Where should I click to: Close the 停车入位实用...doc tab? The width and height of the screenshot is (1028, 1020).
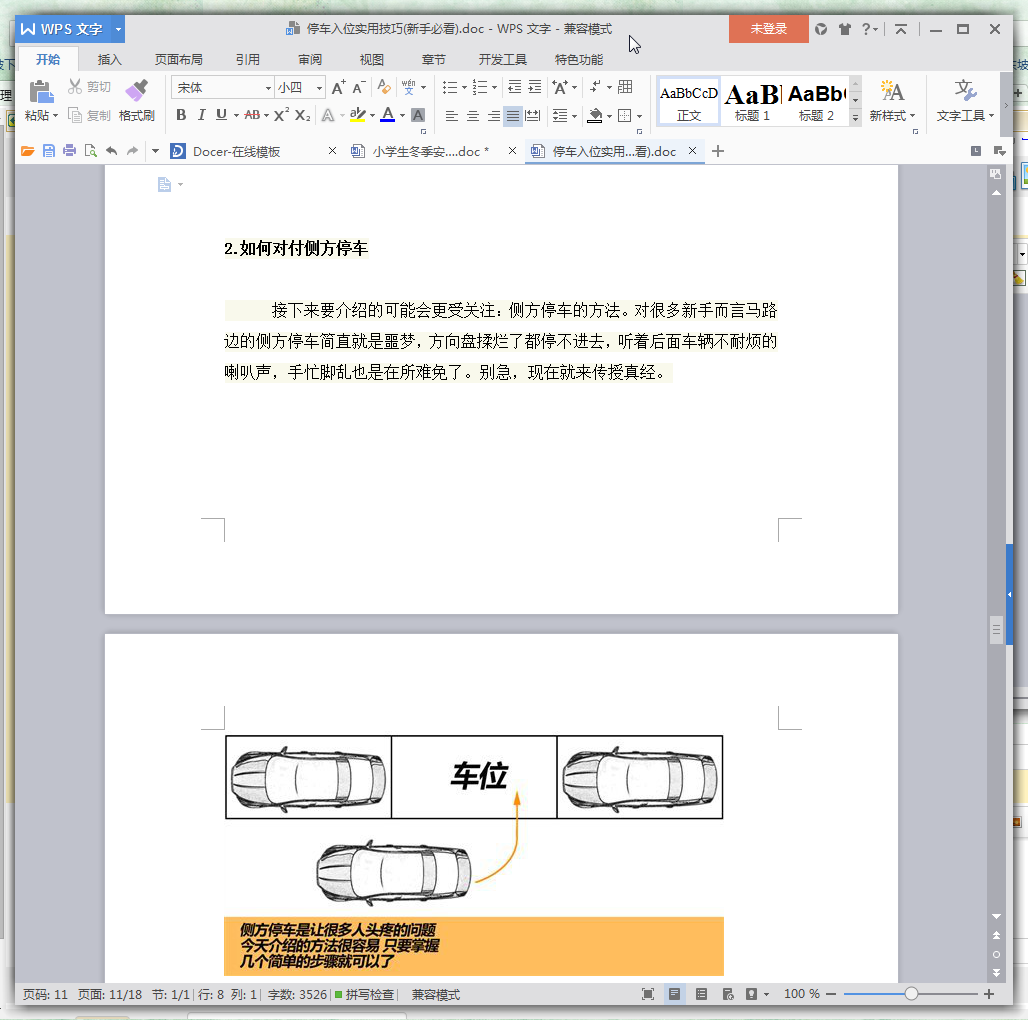[692, 151]
